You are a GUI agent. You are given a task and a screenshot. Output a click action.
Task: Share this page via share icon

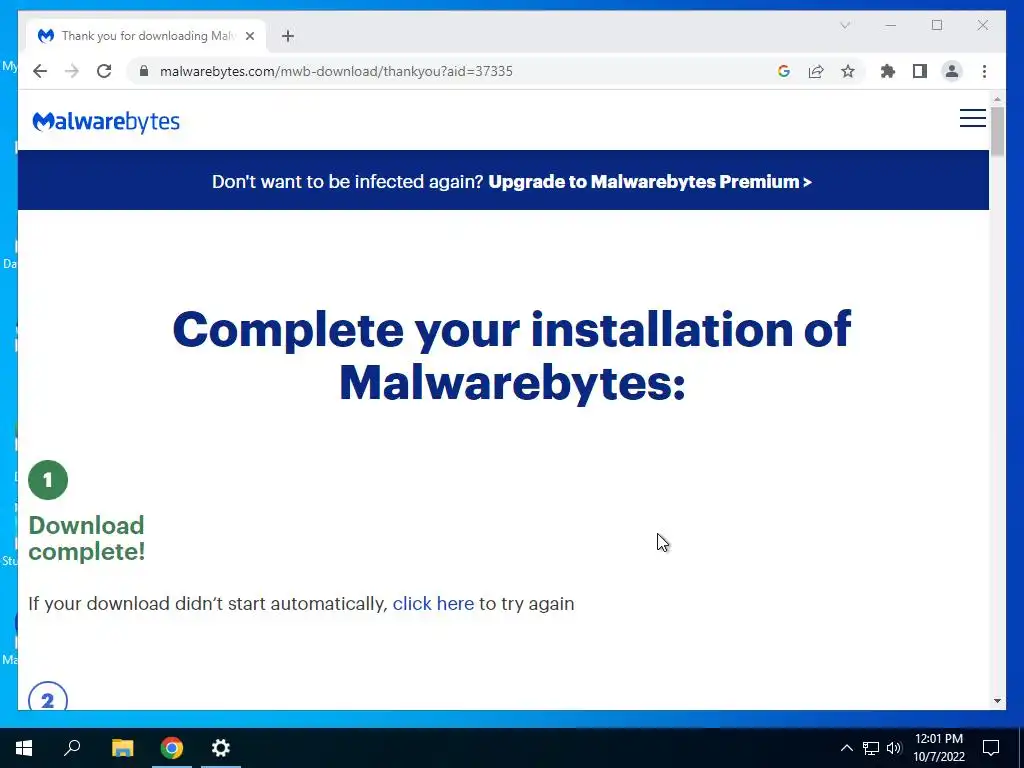816,71
